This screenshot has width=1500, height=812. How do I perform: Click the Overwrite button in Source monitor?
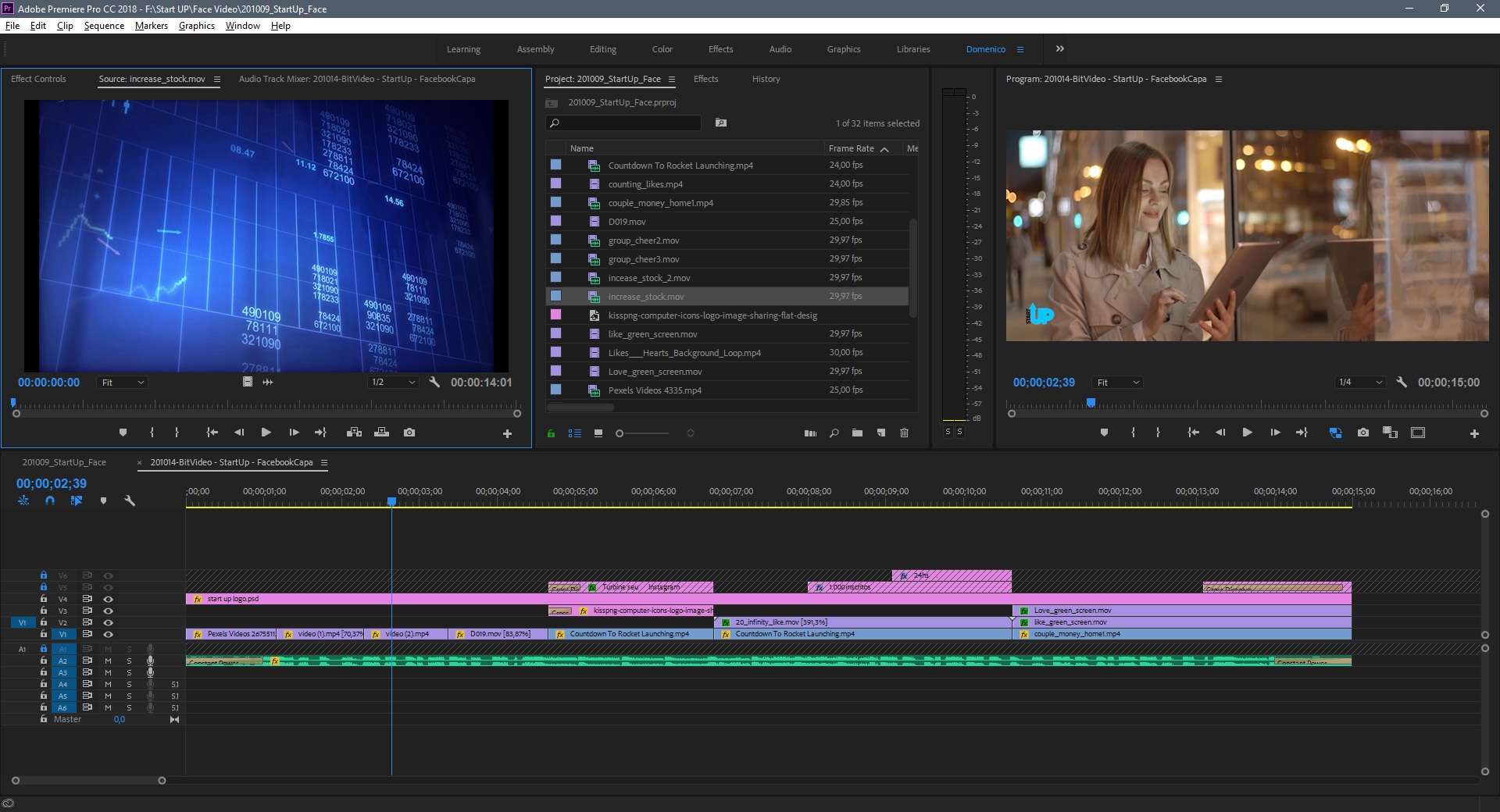coord(381,433)
